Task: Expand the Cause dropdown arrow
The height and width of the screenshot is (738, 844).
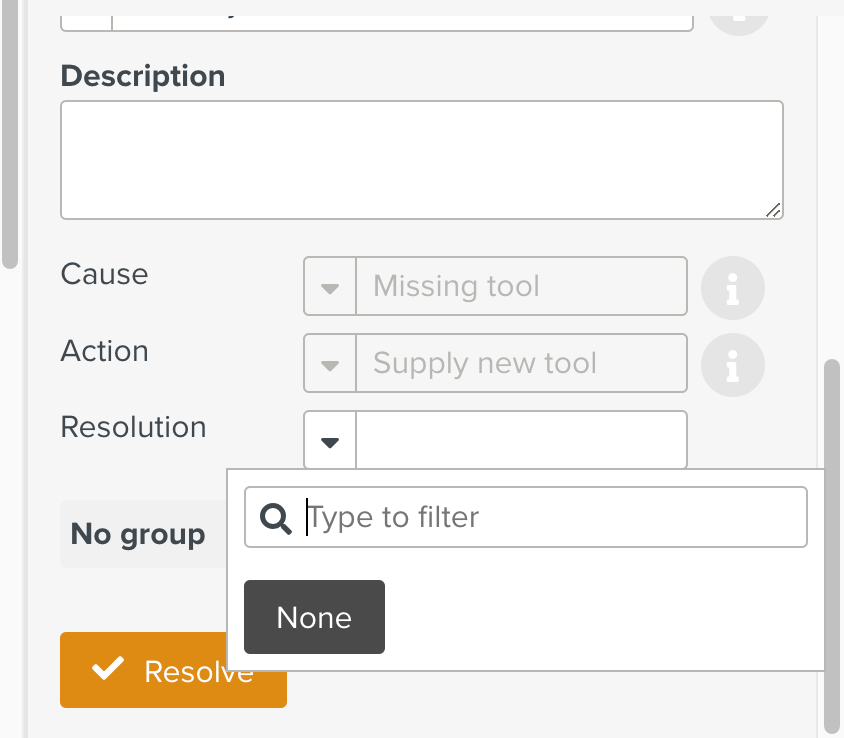Action: [x=330, y=288]
